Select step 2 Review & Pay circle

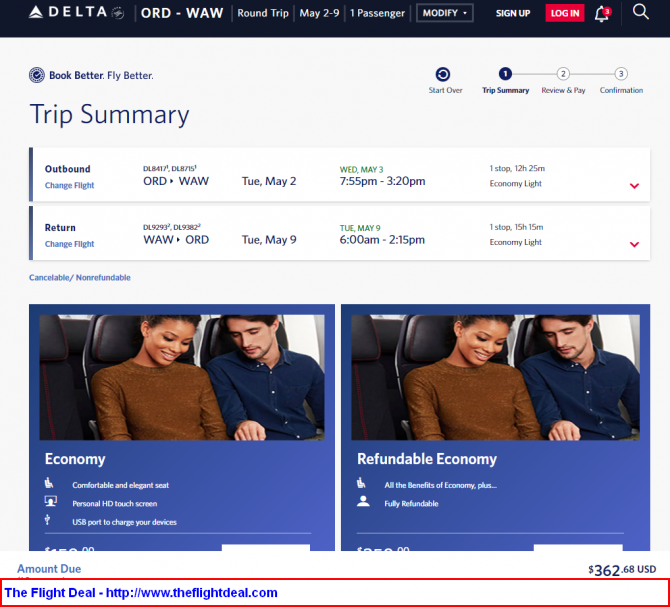[x=563, y=74]
